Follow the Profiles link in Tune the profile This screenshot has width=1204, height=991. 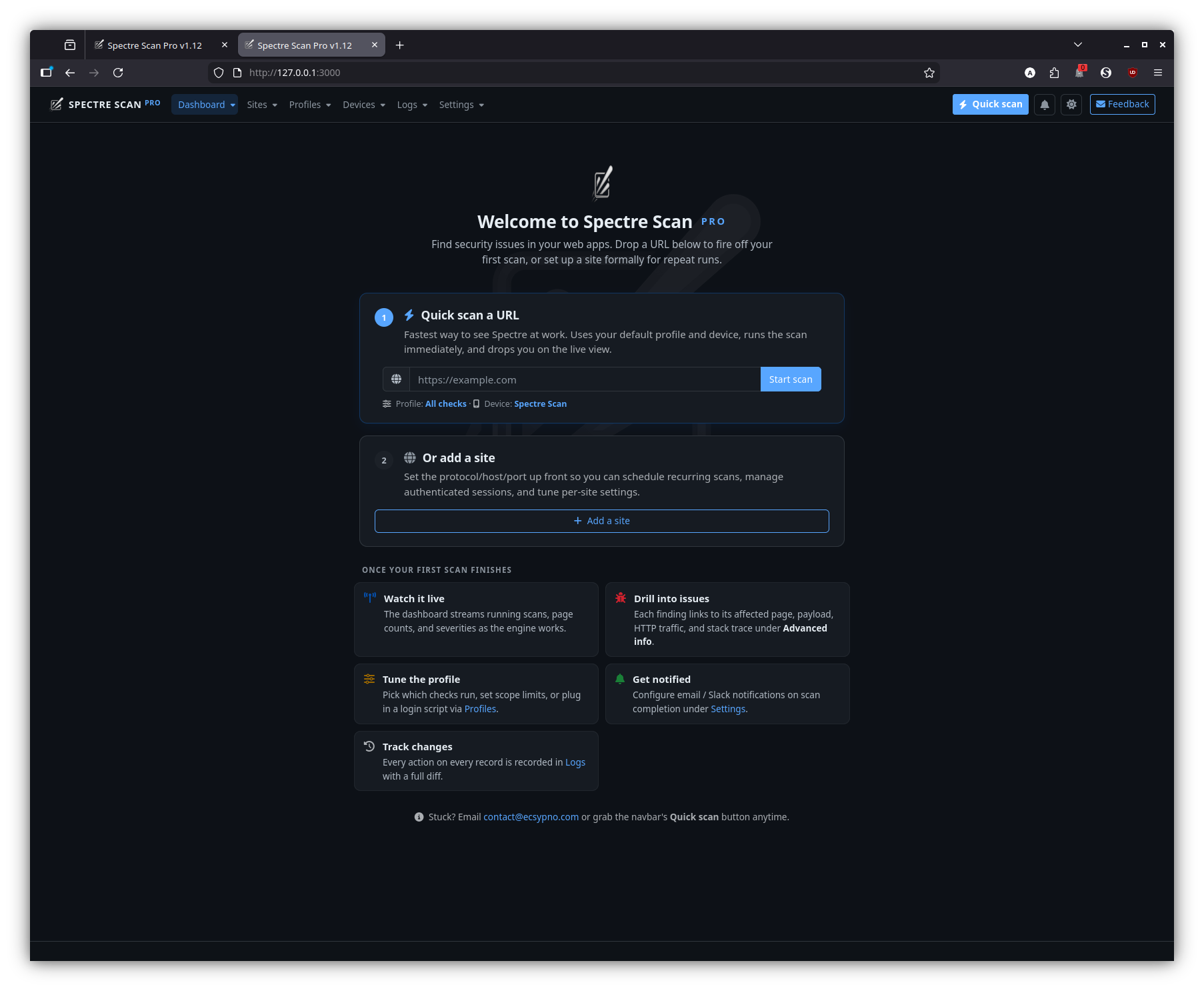480,709
